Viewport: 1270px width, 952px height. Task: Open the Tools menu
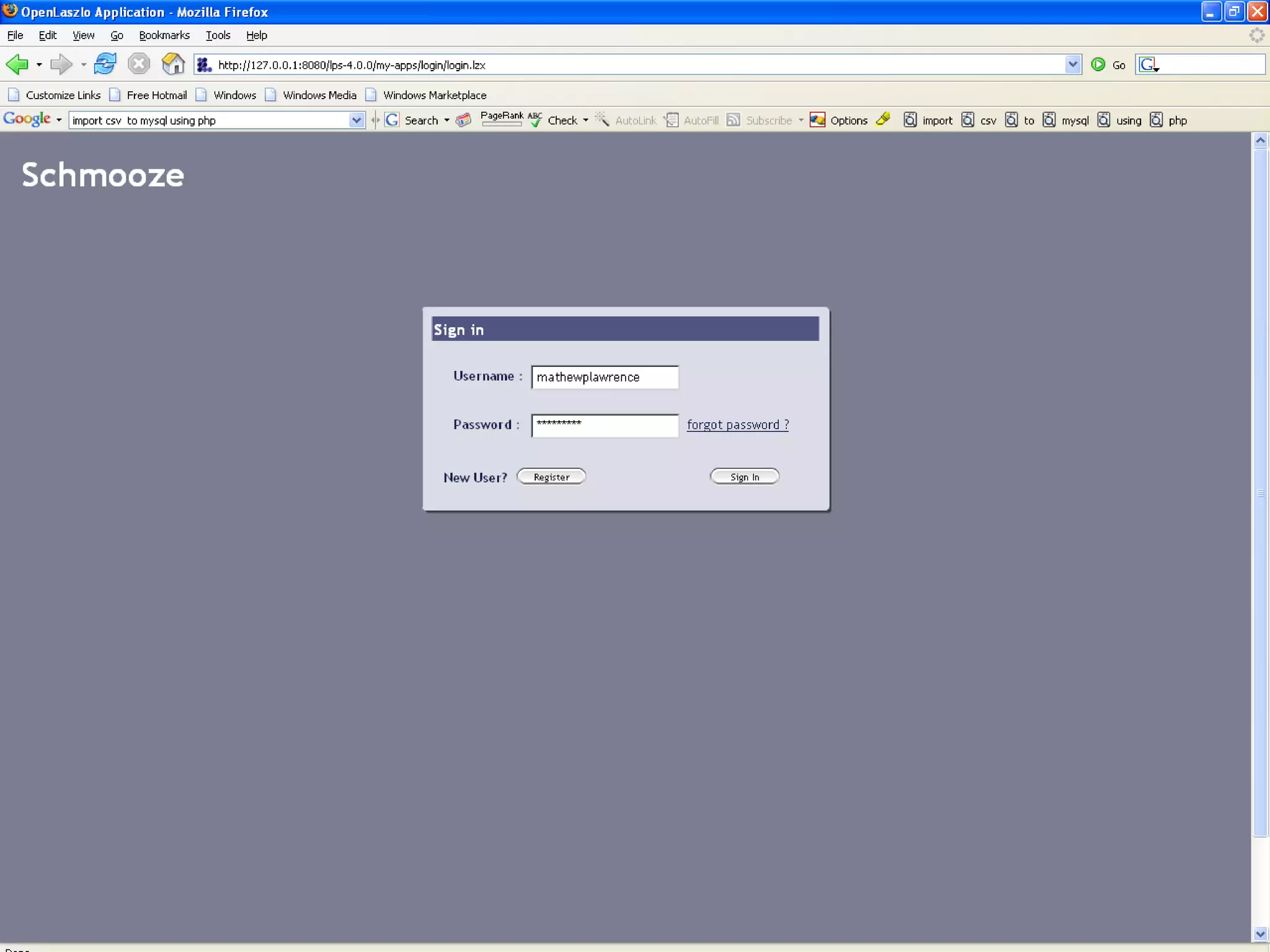click(218, 35)
